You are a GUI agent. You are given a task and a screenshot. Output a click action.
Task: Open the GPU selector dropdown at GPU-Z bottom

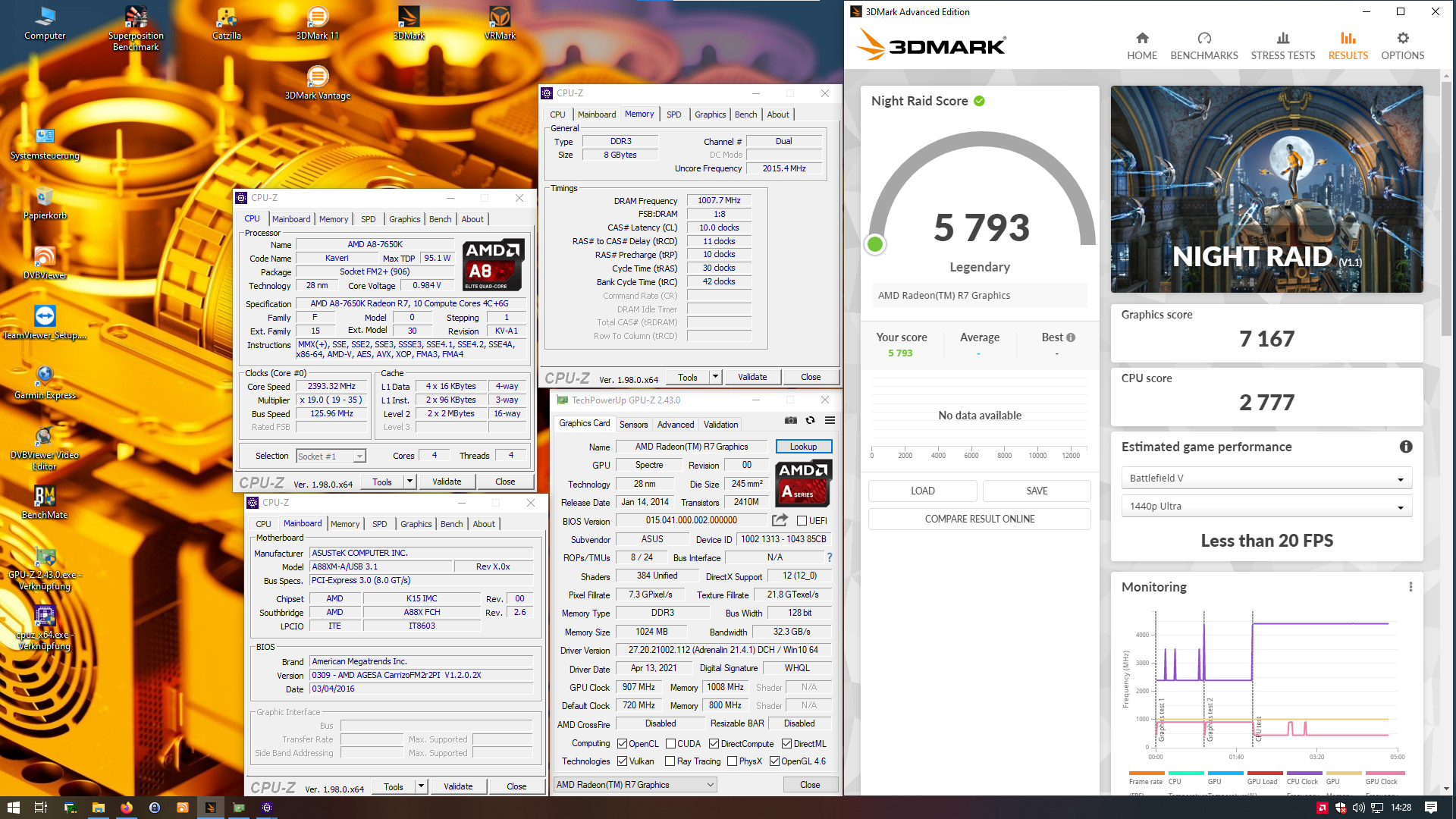point(635,785)
